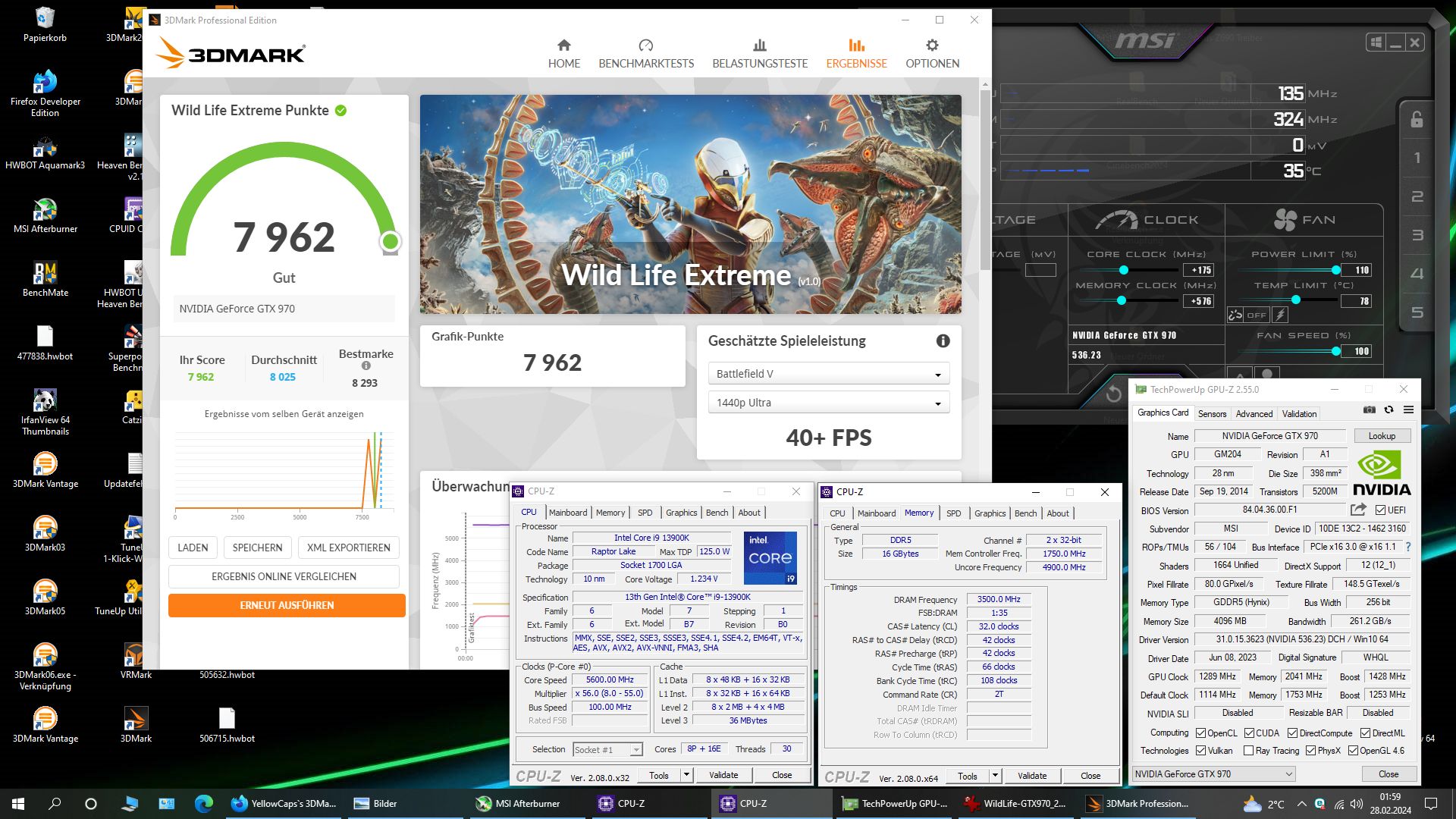The height and width of the screenshot is (819, 1456).
Task: Select 506715.hwbot file on desktop
Action: click(x=227, y=725)
